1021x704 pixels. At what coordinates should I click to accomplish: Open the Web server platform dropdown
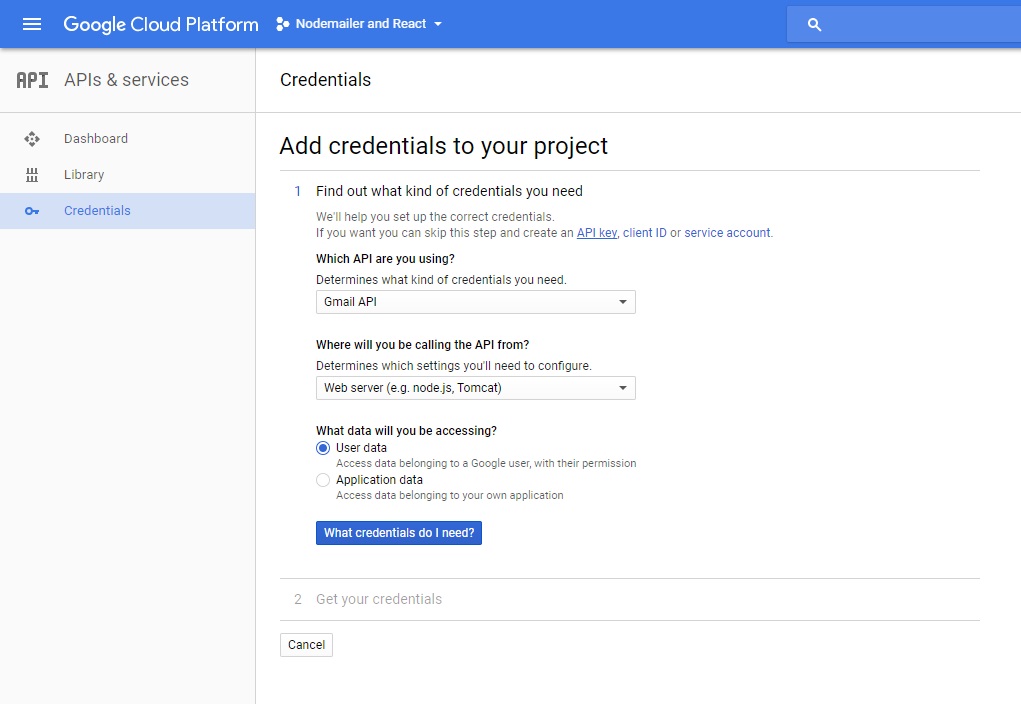click(x=475, y=388)
